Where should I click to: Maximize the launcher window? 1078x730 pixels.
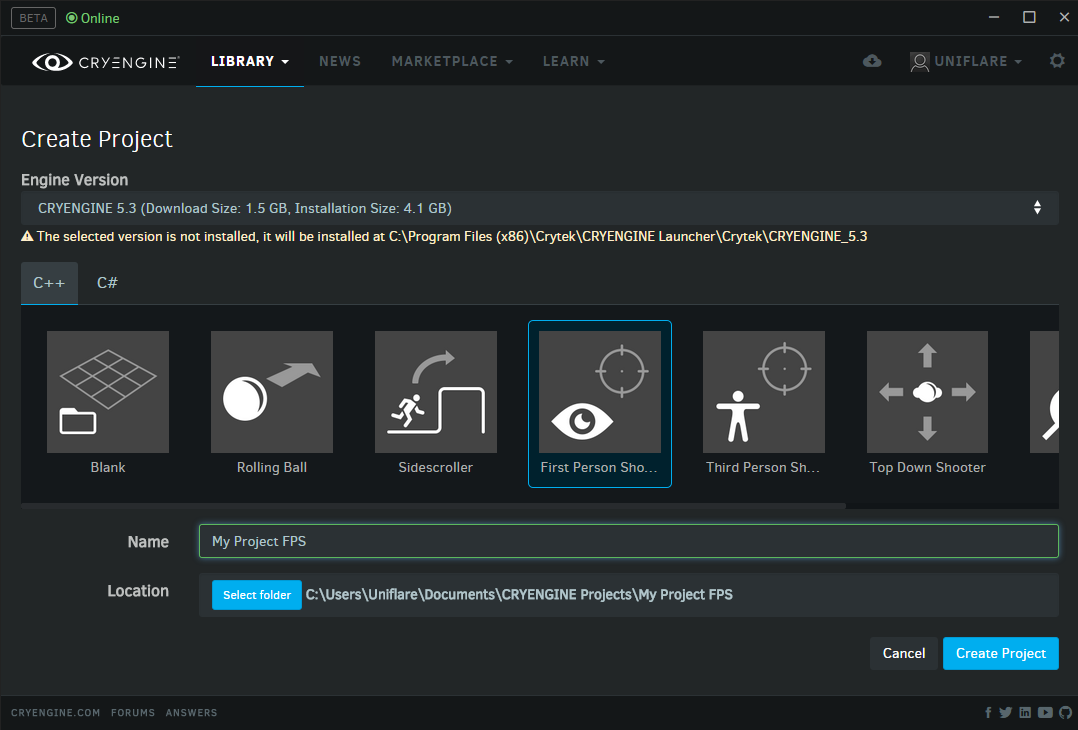click(x=1029, y=17)
